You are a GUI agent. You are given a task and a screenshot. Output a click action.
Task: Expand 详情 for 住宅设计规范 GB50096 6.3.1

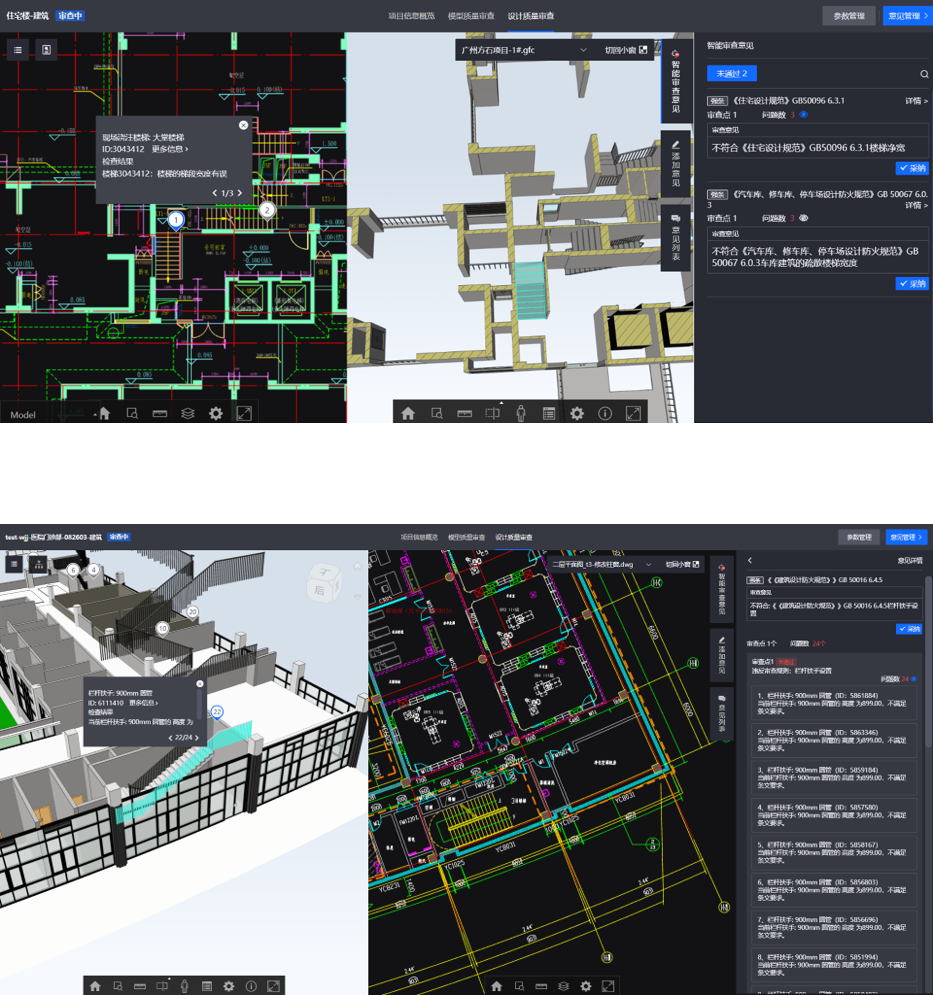916,101
